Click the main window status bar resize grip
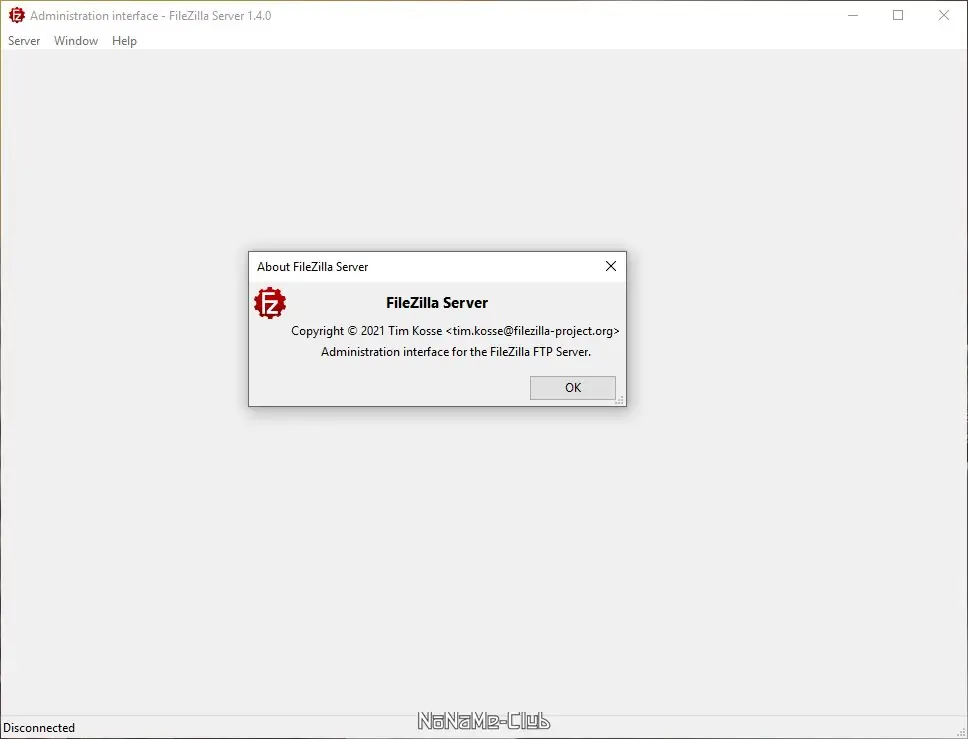The width and height of the screenshot is (968, 739). pos(960,732)
